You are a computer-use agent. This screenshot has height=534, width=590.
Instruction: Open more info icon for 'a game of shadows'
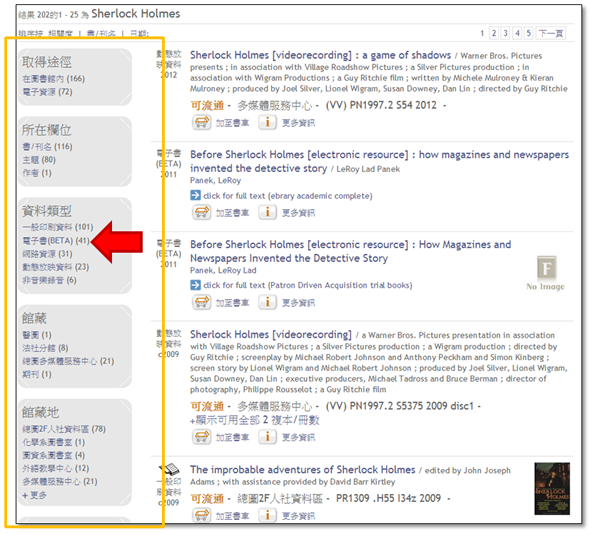point(267,122)
